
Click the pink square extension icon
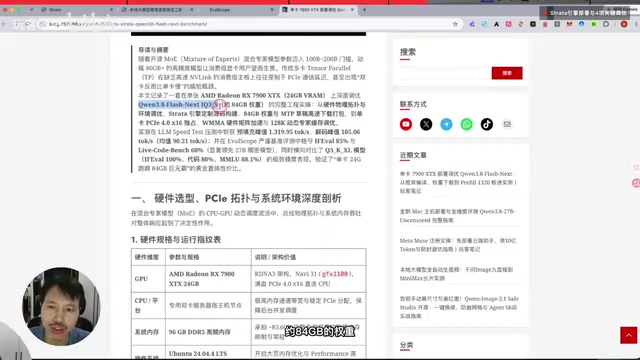(x=509, y=24)
